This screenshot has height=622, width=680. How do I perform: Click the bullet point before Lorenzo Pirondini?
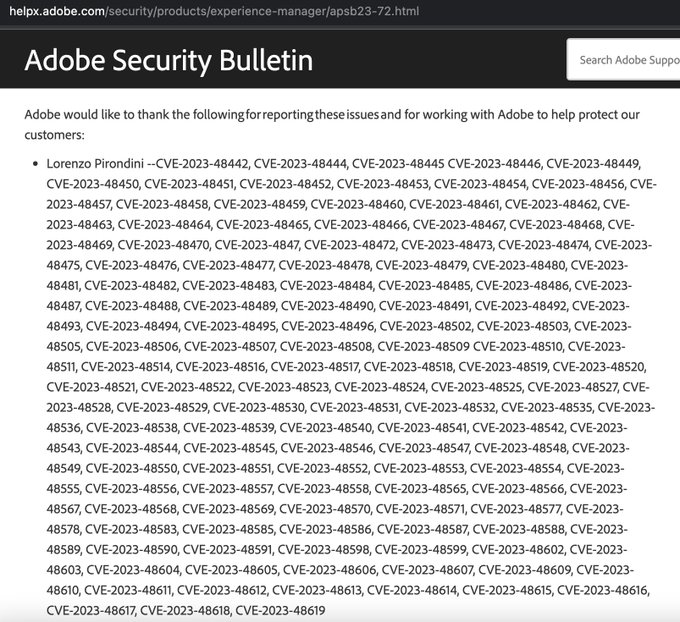(x=36, y=164)
